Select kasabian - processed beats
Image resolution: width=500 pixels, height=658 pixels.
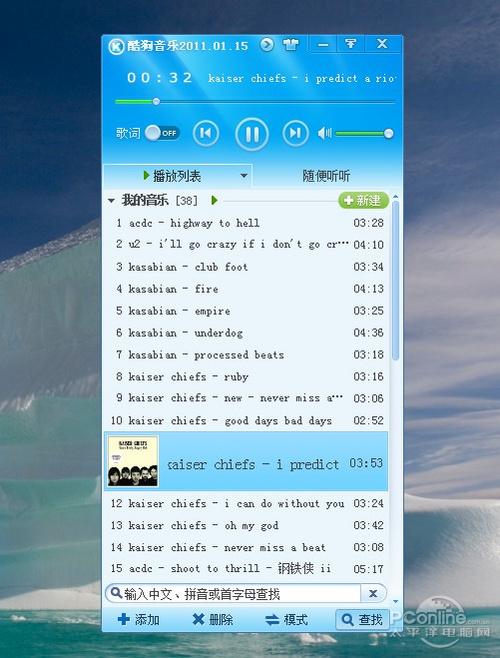tap(248, 355)
